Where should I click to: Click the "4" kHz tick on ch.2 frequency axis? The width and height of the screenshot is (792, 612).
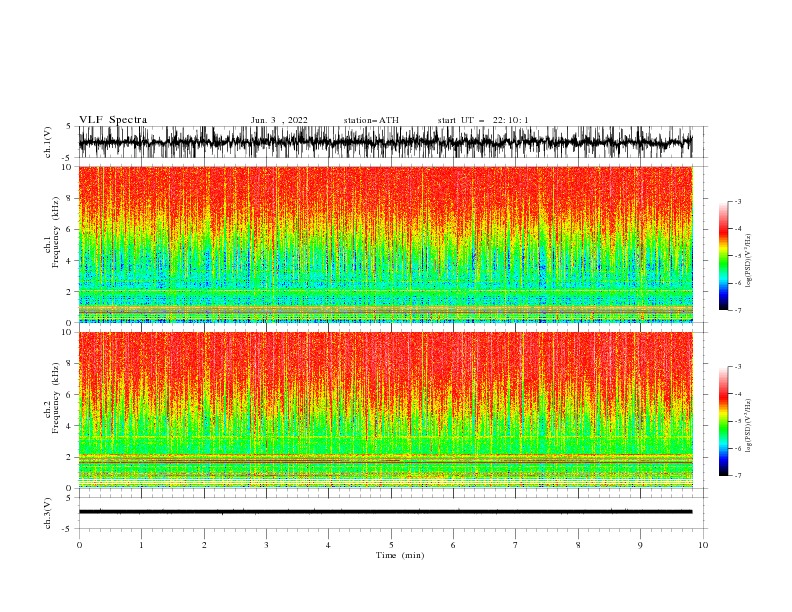click(68, 426)
